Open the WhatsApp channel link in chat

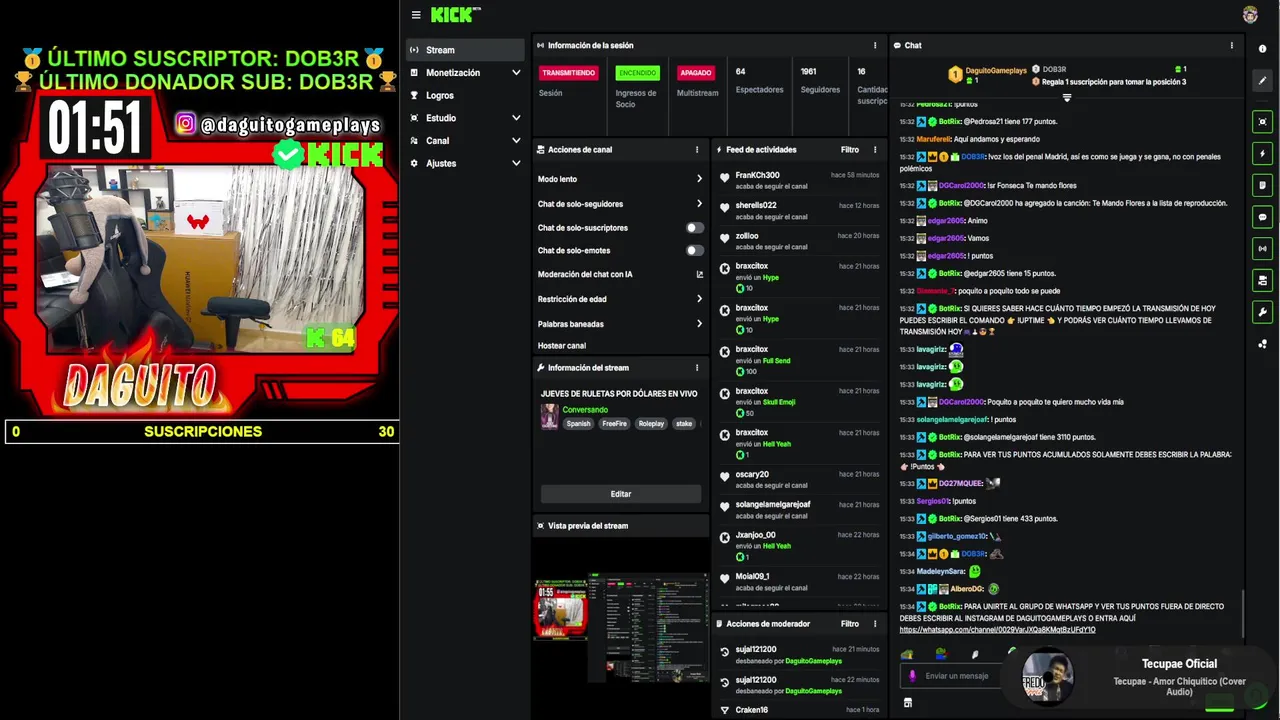(997, 630)
